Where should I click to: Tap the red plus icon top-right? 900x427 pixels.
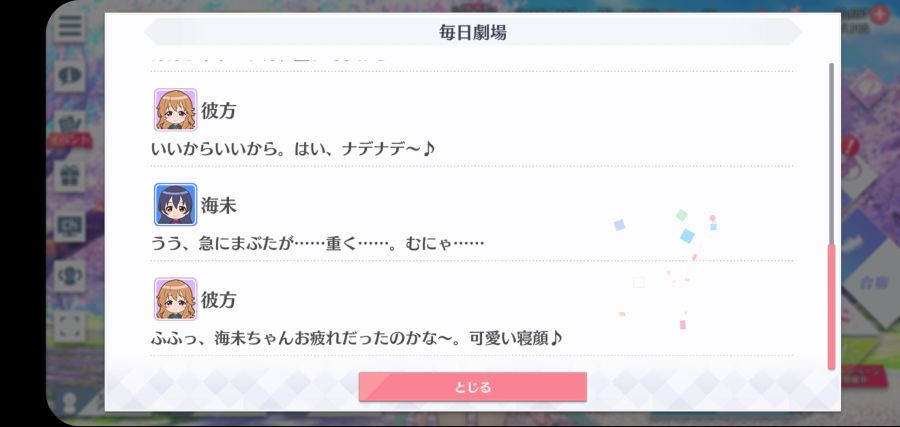click(878, 14)
